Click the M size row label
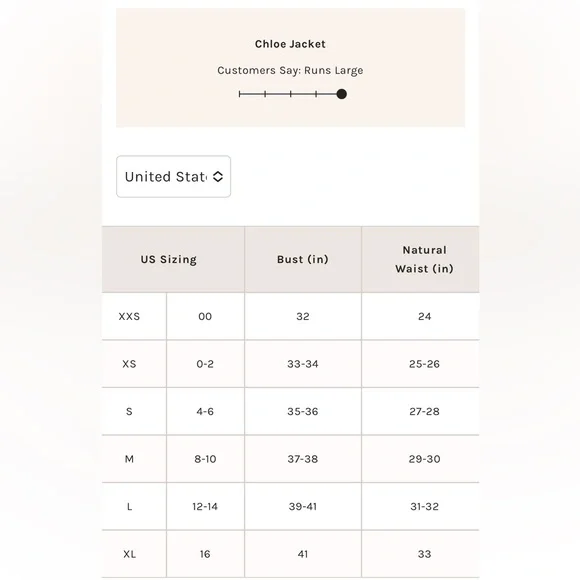This screenshot has height=580, width=580. [129, 459]
